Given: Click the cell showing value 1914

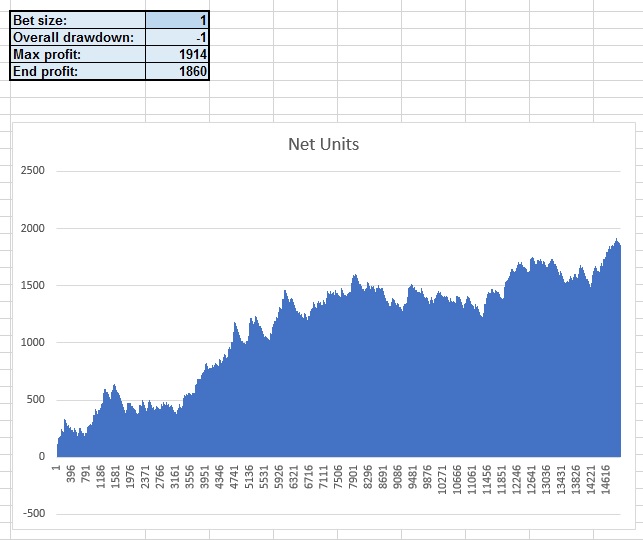Looking at the screenshot, I should tap(177, 55).
